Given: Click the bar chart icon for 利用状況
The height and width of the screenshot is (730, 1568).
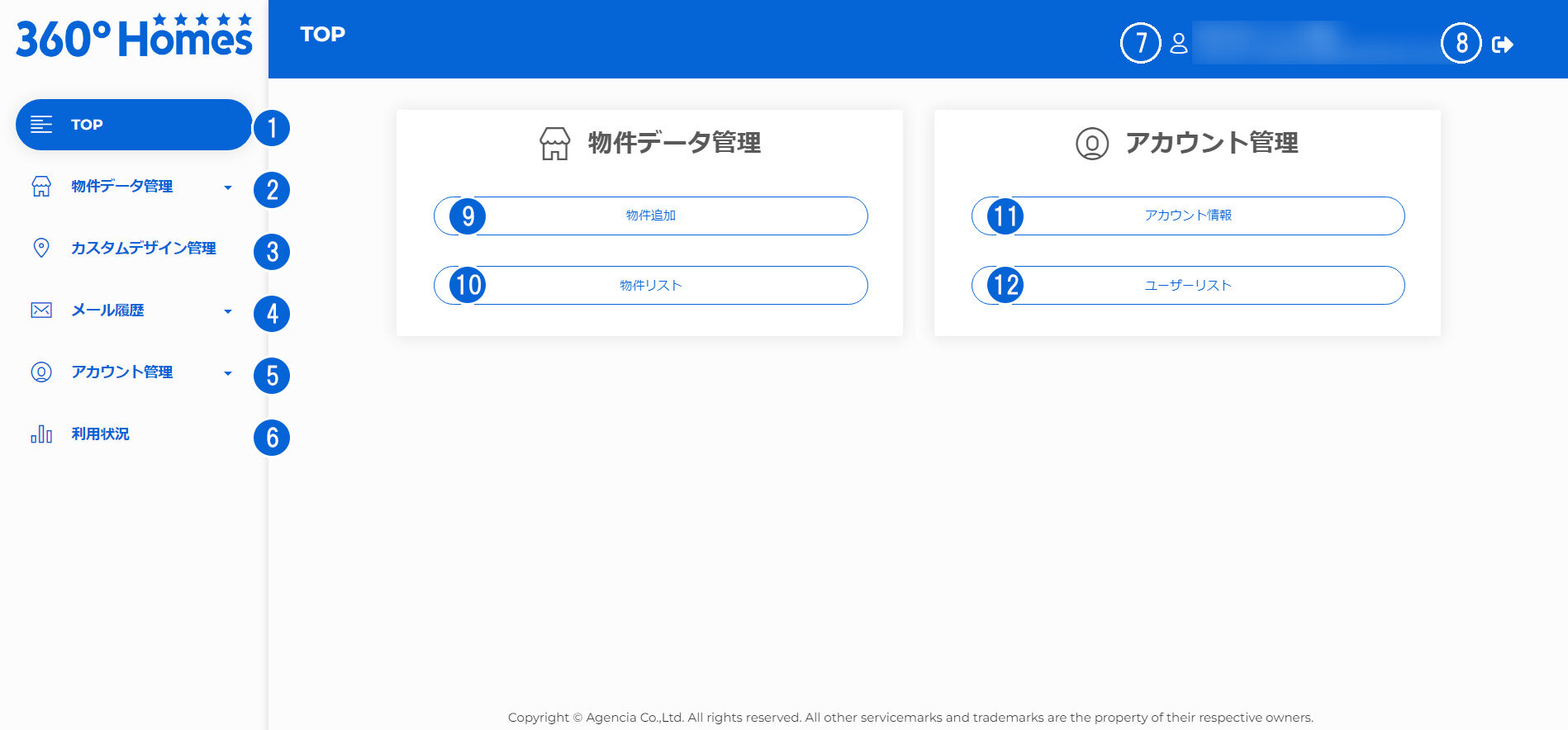Looking at the screenshot, I should 41,434.
